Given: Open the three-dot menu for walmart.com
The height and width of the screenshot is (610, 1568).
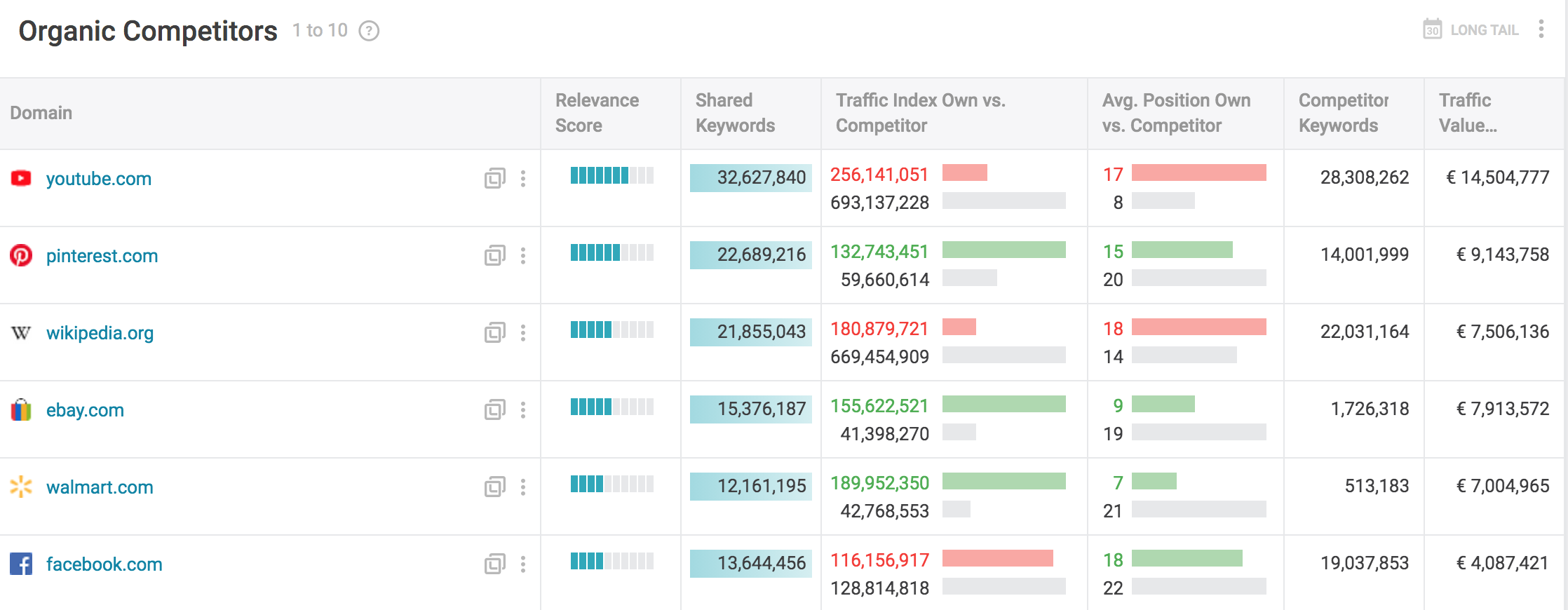Looking at the screenshot, I should 523,487.
